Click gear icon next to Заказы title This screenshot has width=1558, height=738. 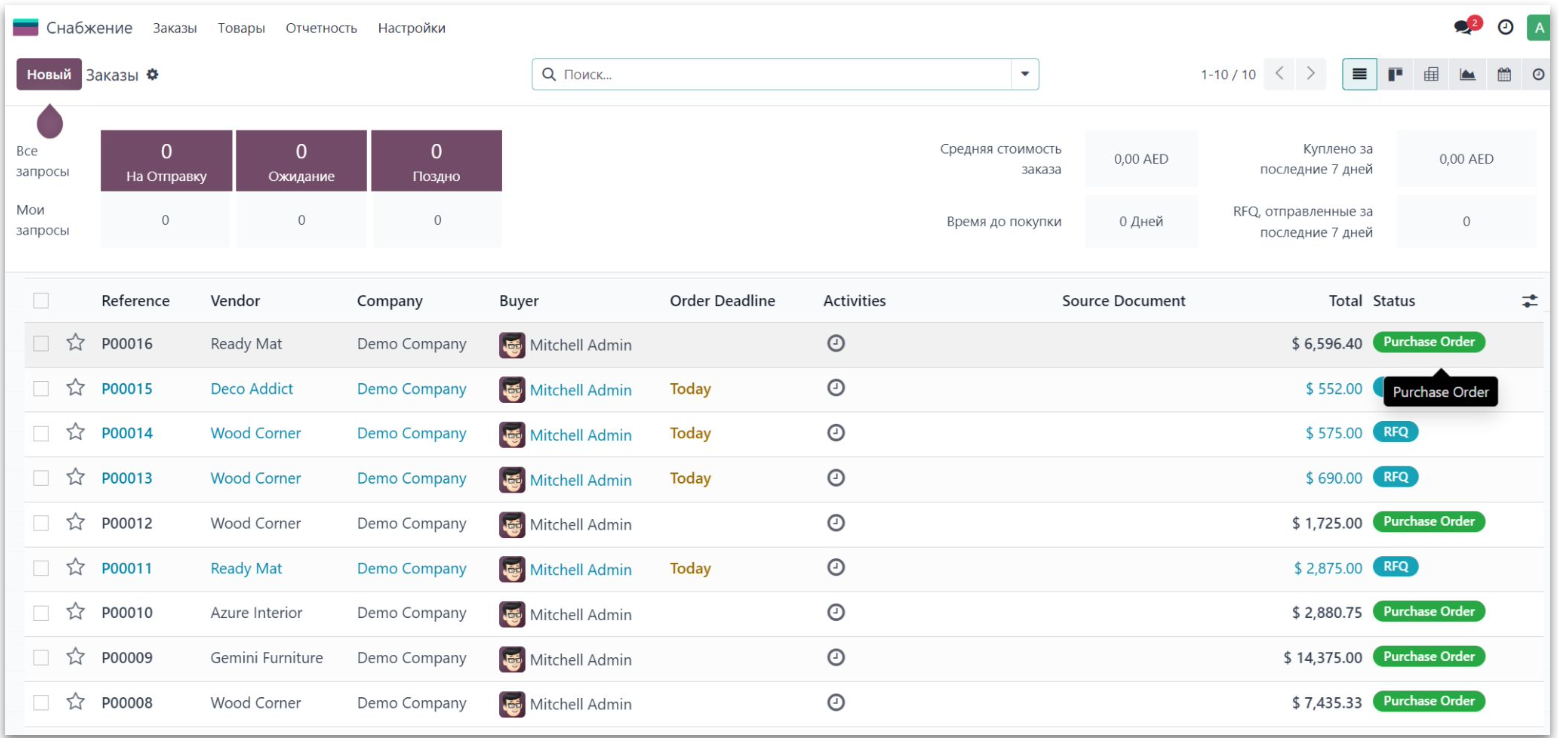(x=153, y=74)
